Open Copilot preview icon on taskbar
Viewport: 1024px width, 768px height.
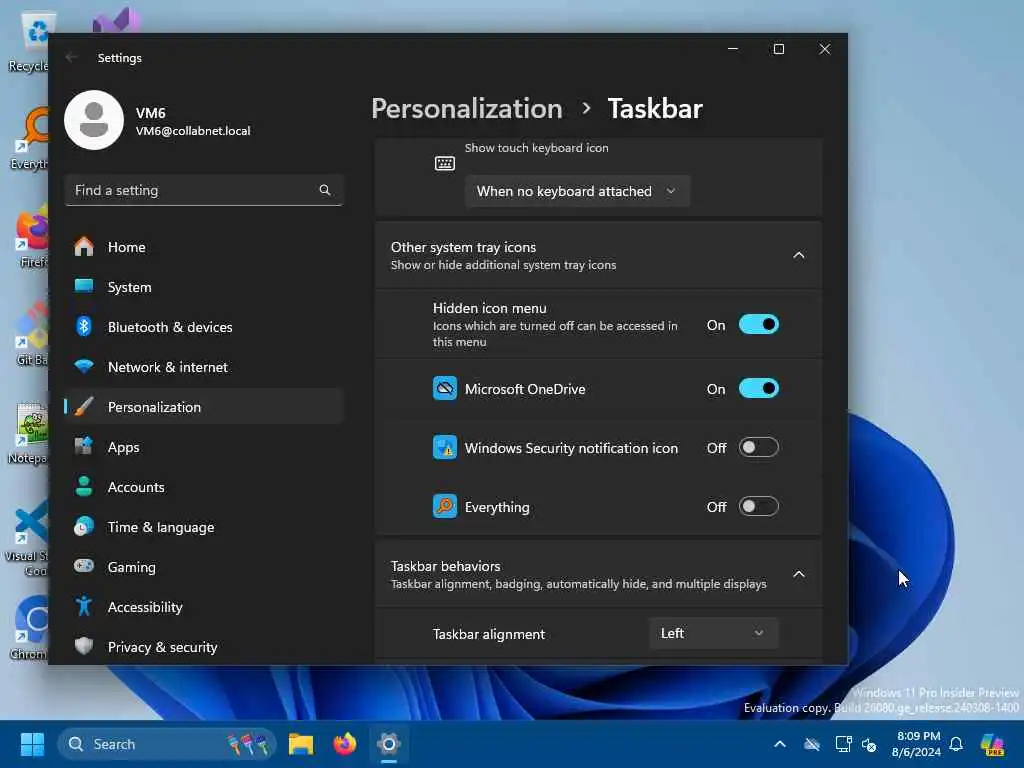(x=993, y=744)
